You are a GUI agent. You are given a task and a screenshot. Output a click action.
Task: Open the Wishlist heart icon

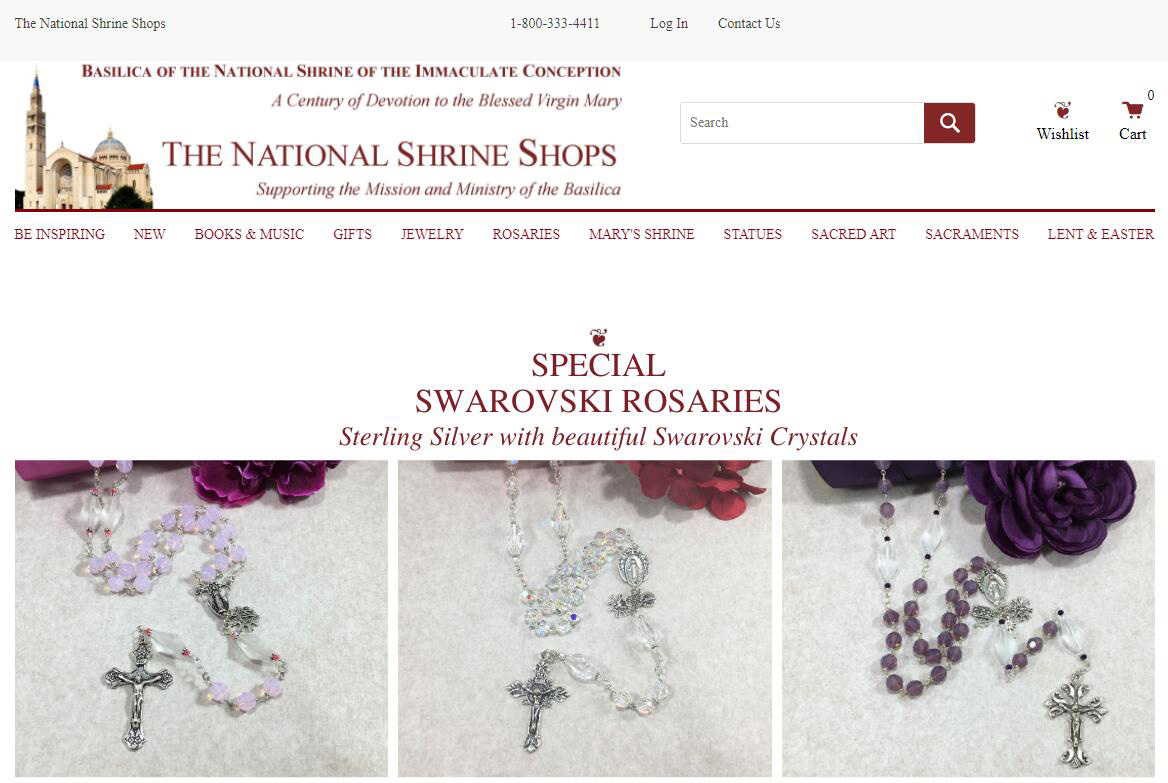coord(1062,110)
